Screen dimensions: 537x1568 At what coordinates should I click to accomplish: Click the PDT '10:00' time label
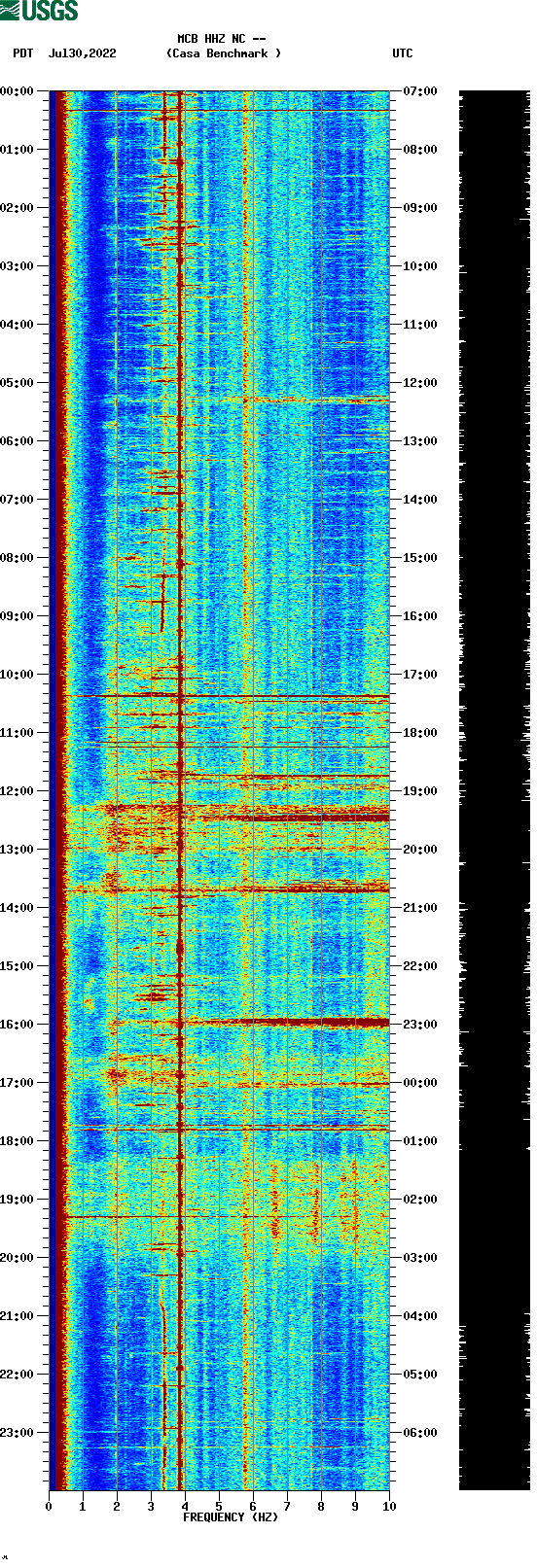coord(17,675)
